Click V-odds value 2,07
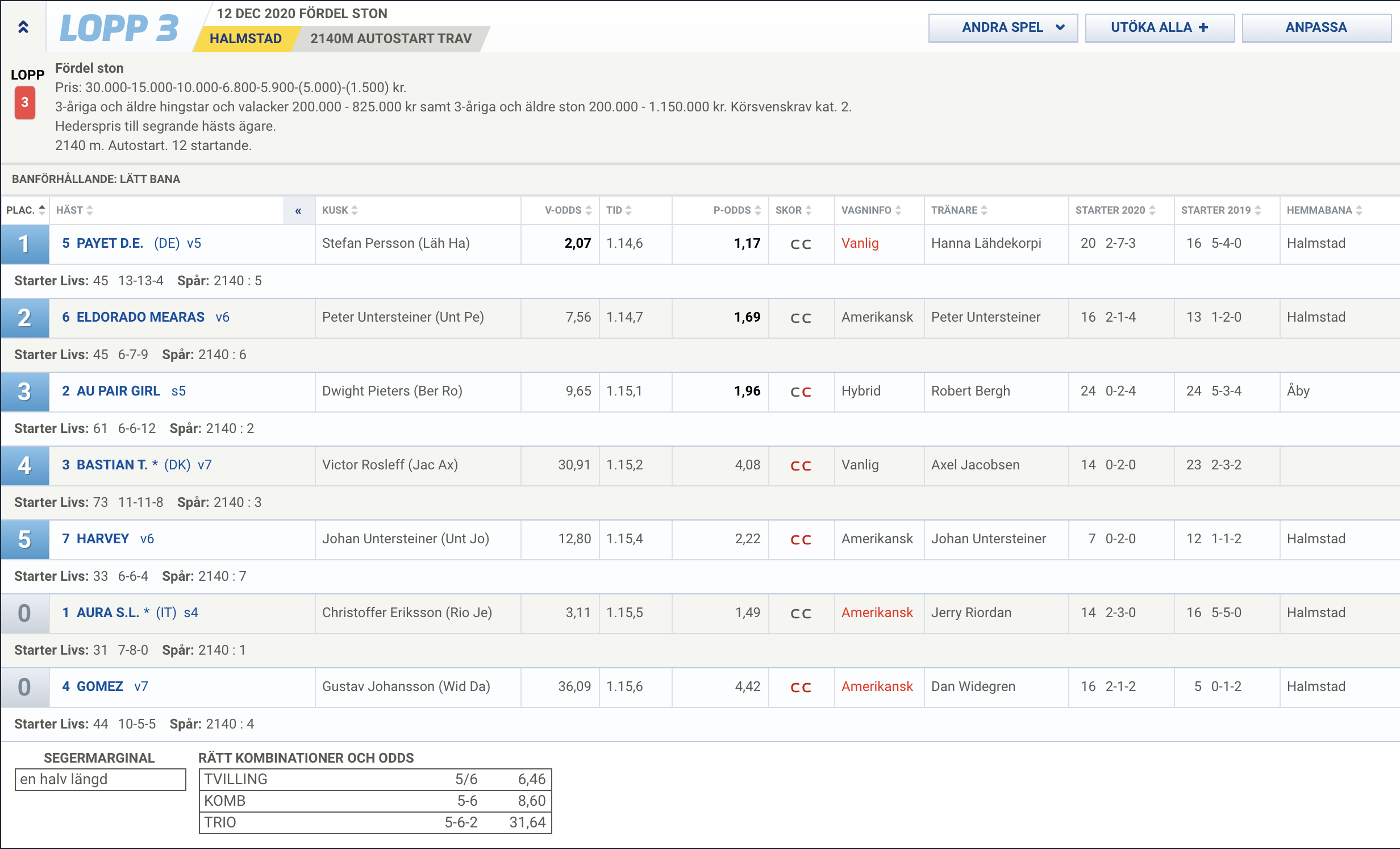The width and height of the screenshot is (1400, 849). [x=577, y=243]
